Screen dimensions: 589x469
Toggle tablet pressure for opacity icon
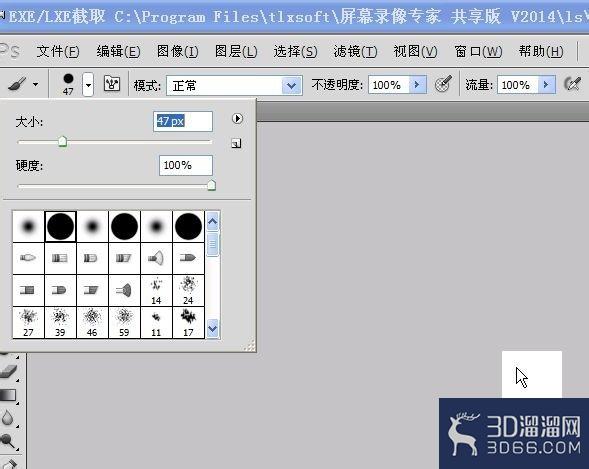[443, 84]
